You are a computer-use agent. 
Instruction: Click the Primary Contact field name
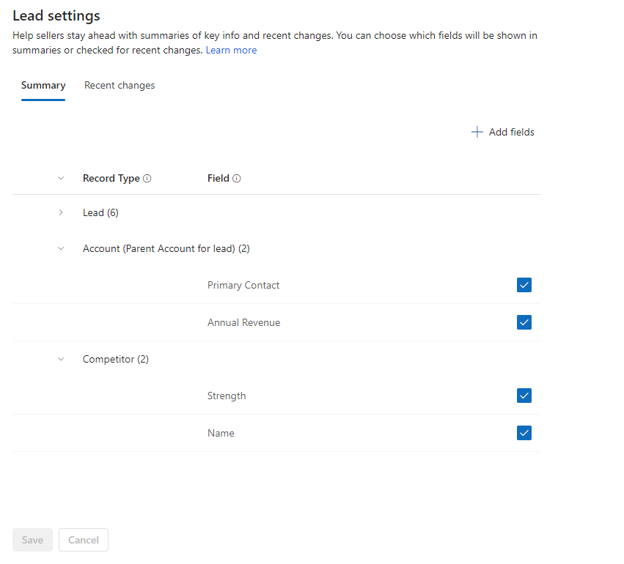click(x=243, y=285)
